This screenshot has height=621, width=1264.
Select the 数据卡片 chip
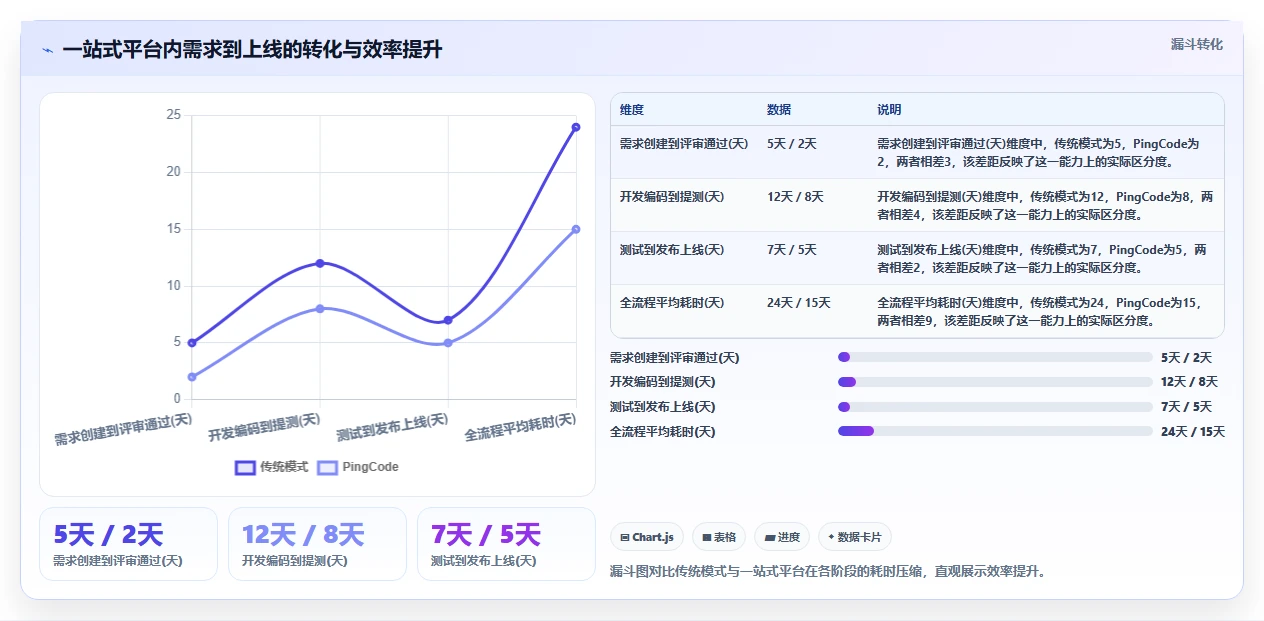click(854, 537)
